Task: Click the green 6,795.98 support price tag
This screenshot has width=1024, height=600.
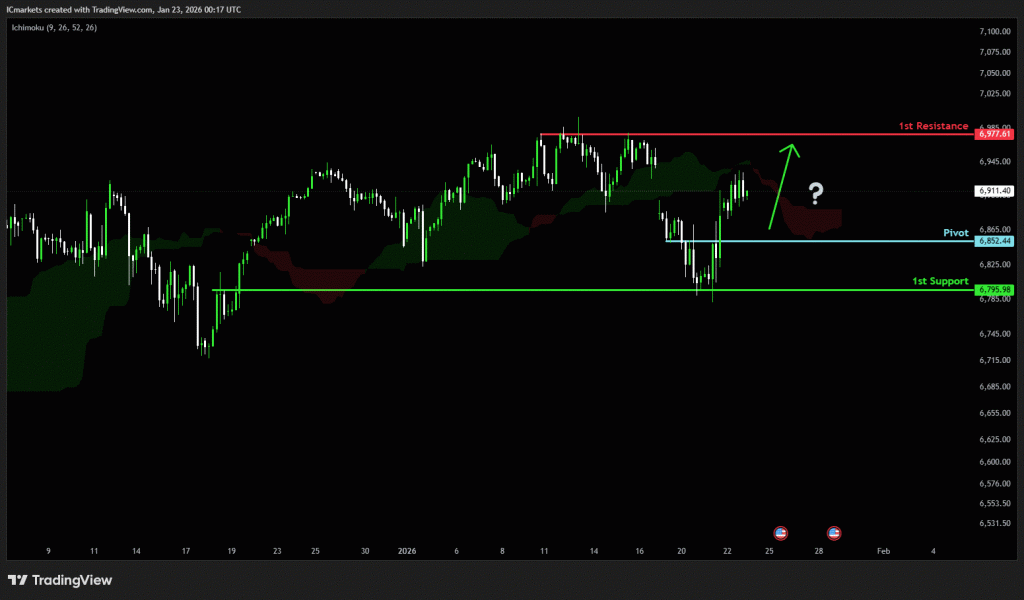Action: [x=995, y=290]
